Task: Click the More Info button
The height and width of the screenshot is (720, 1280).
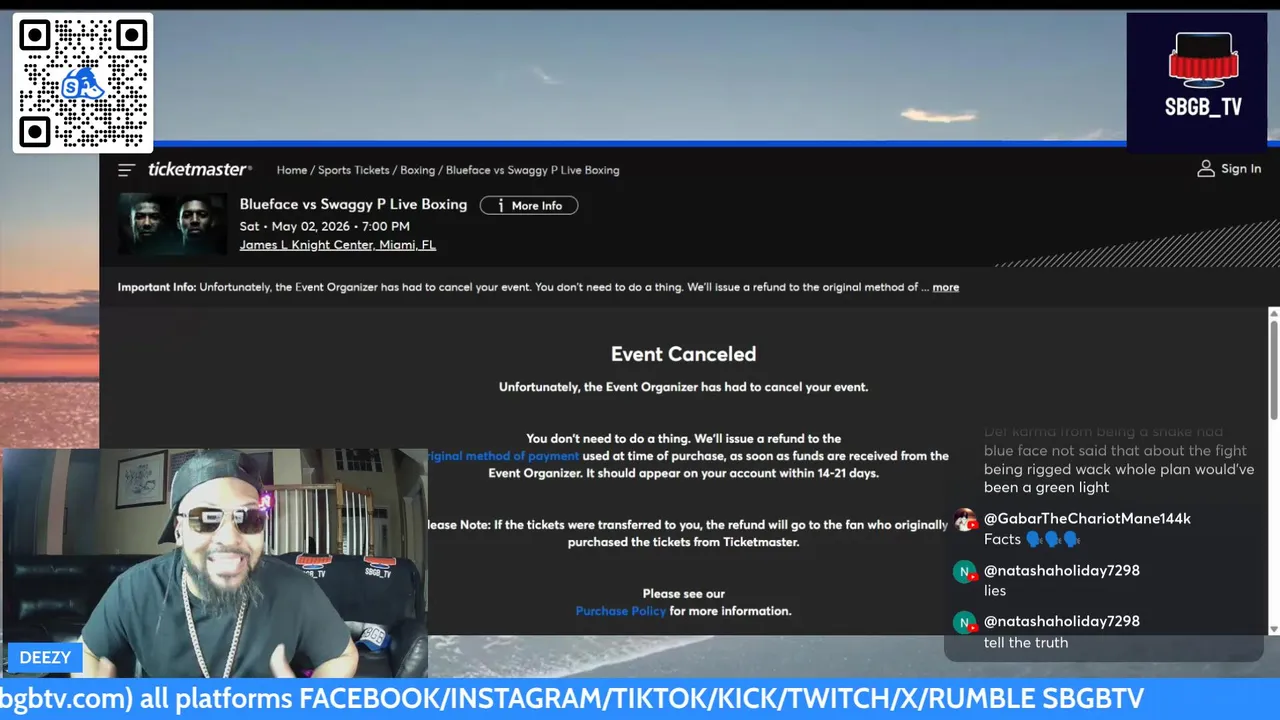Action: tap(529, 205)
